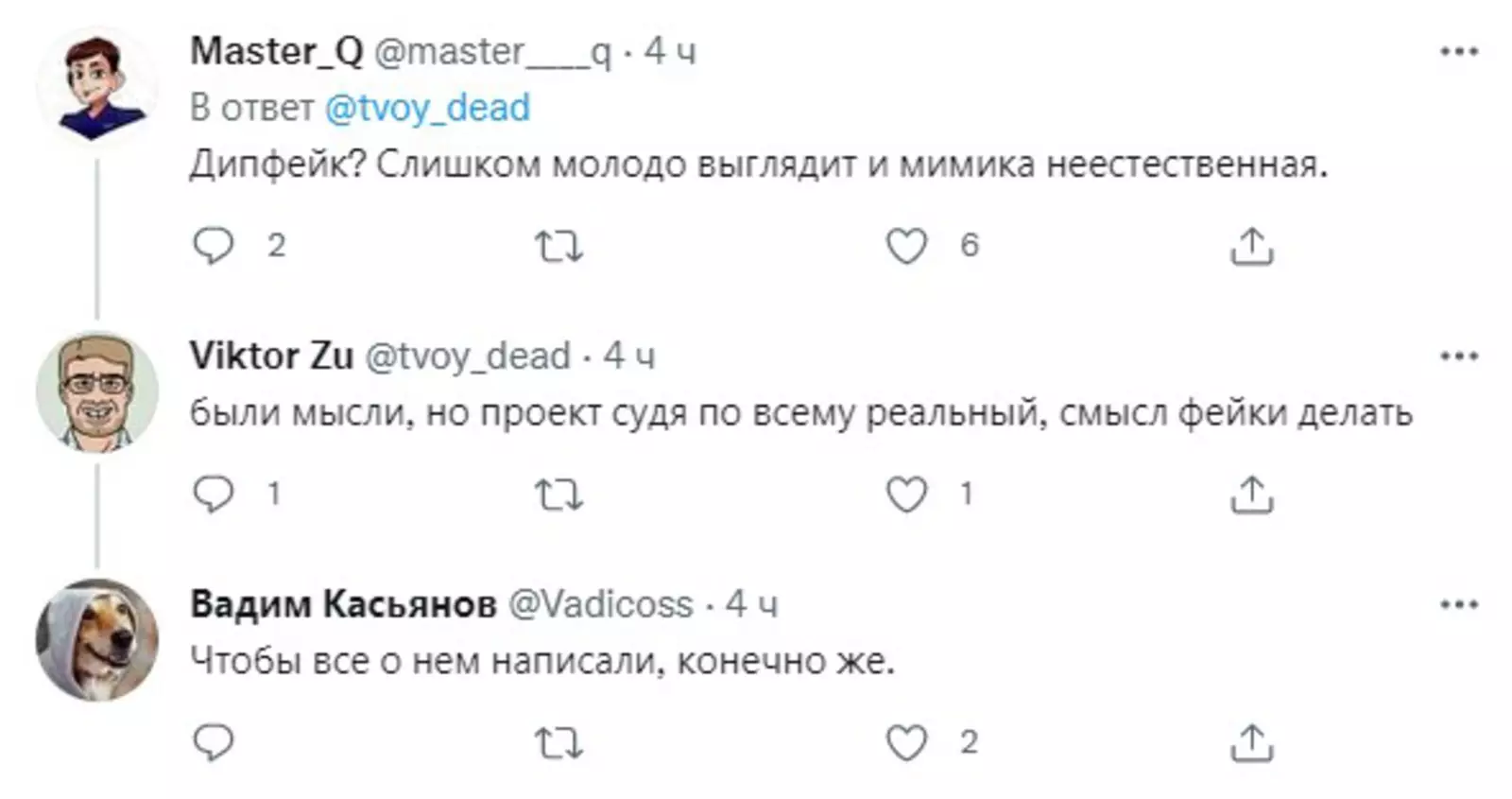Viewport: 1512px width, 799px height.
Task: Open more options for Viktor Zu's tweet
Action: 1458,356
